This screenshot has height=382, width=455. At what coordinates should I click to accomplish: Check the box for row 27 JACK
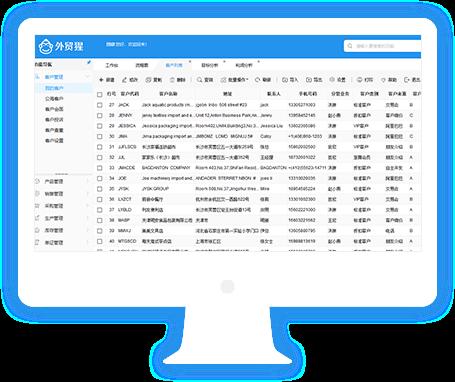(100, 105)
